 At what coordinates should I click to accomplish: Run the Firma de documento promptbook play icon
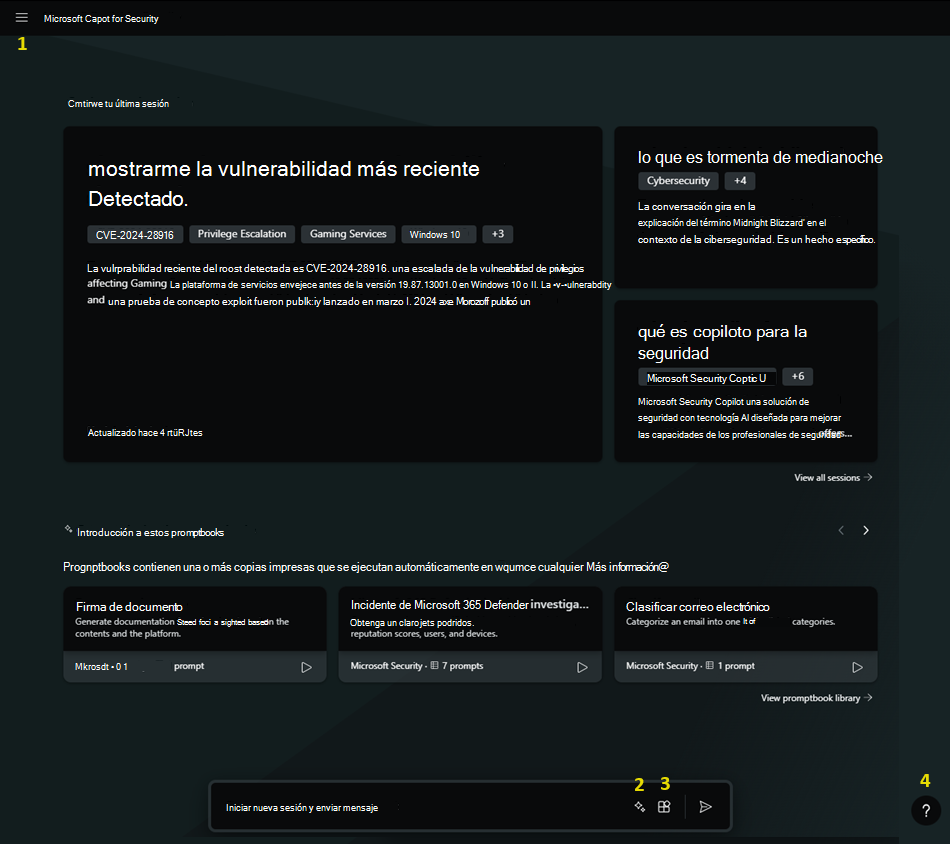tap(306, 666)
